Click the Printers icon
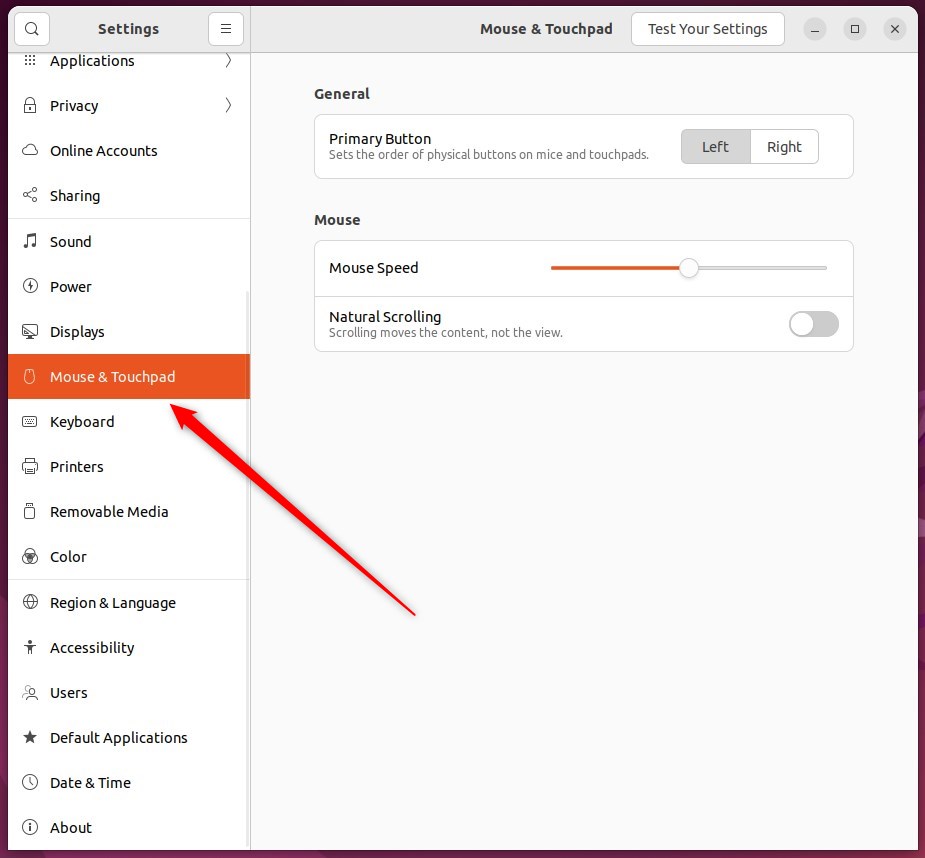Viewport: 925px width, 858px height. pyautogui.click(x=28, y=466)
